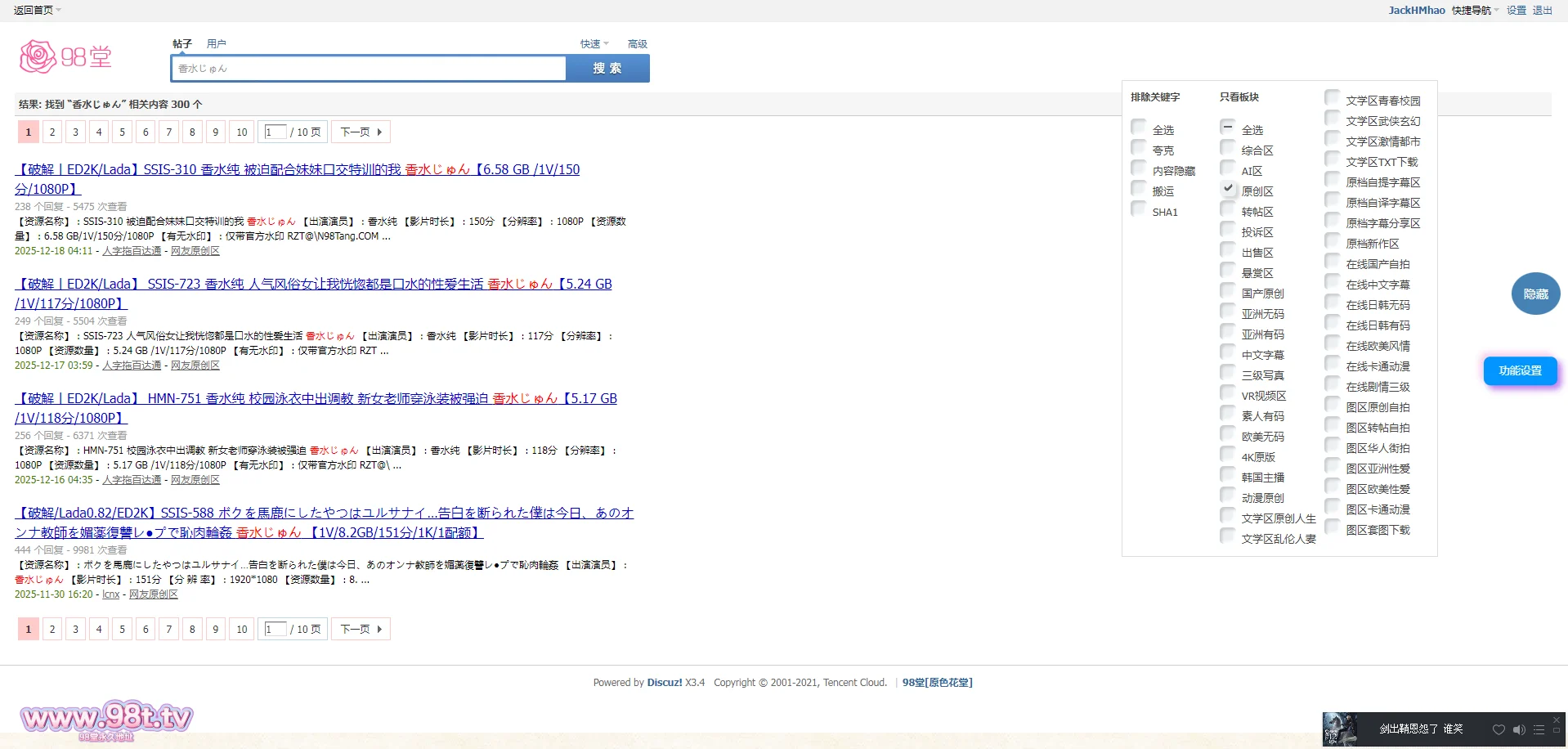Open the music player playlist icon
This screenshot has width=1568, height=749.
click(1539, 729)
